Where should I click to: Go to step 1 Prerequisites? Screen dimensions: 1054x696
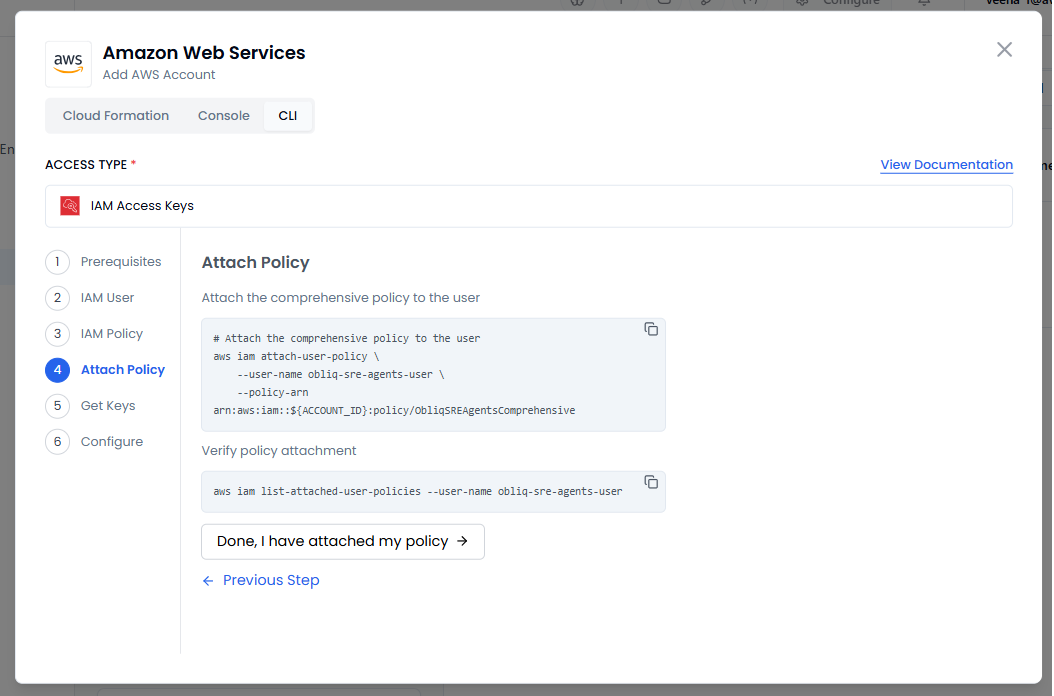120,262
